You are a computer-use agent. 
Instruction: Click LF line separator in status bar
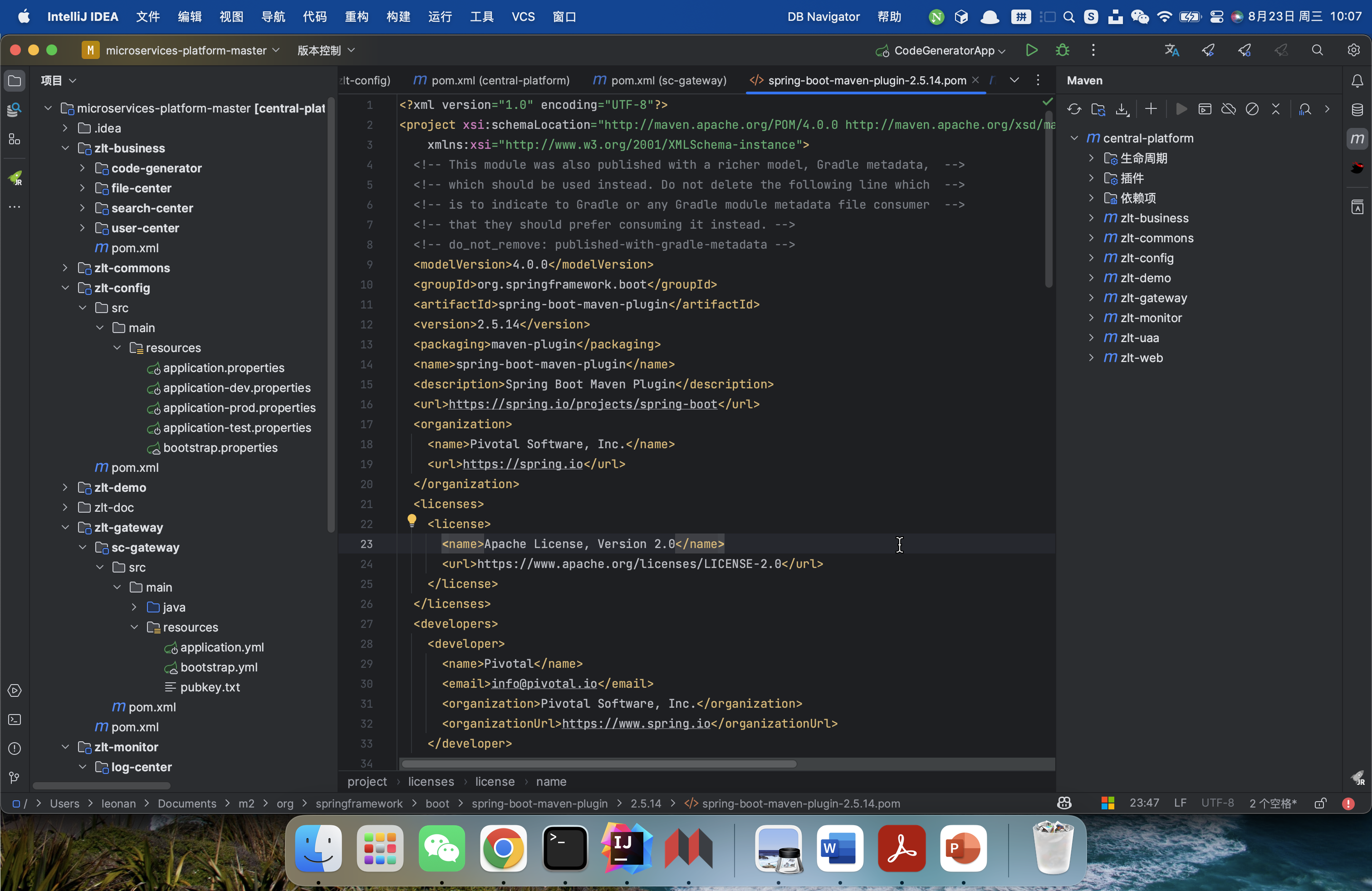pyautogui.click(x=1180, y=803)
